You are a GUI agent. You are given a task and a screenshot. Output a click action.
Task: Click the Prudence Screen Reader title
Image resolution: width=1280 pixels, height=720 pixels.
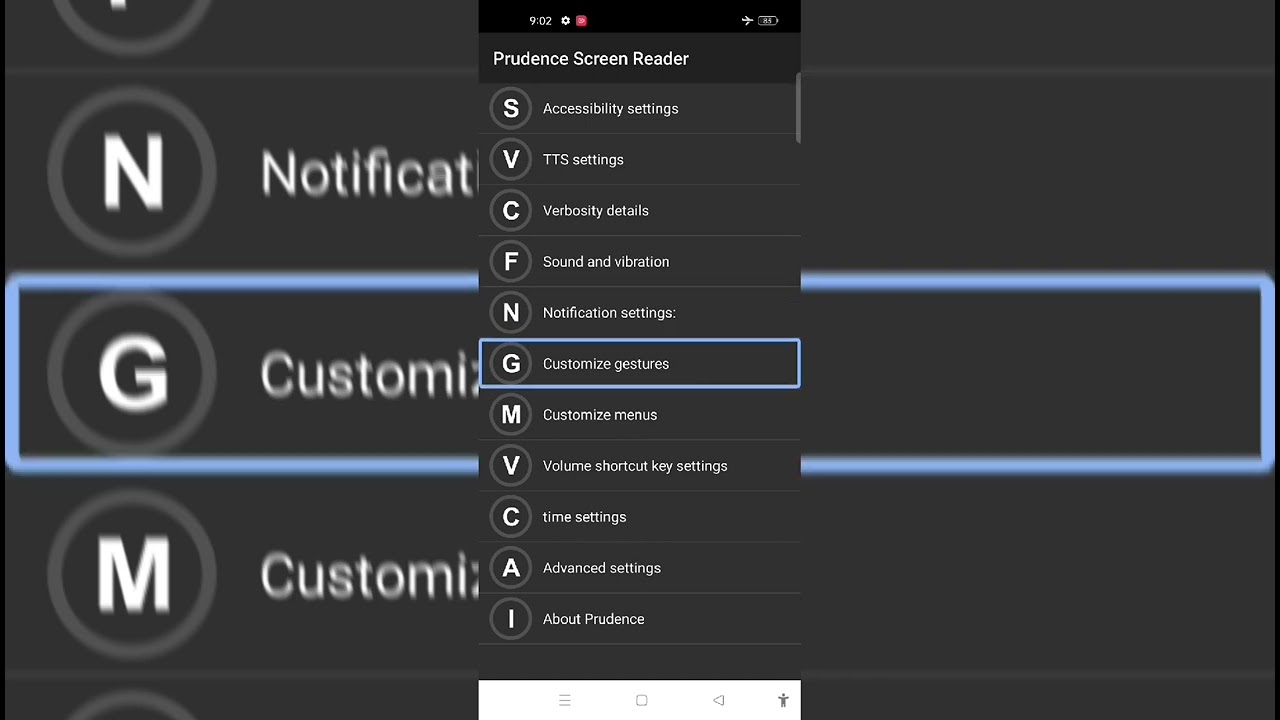(591, 58)
